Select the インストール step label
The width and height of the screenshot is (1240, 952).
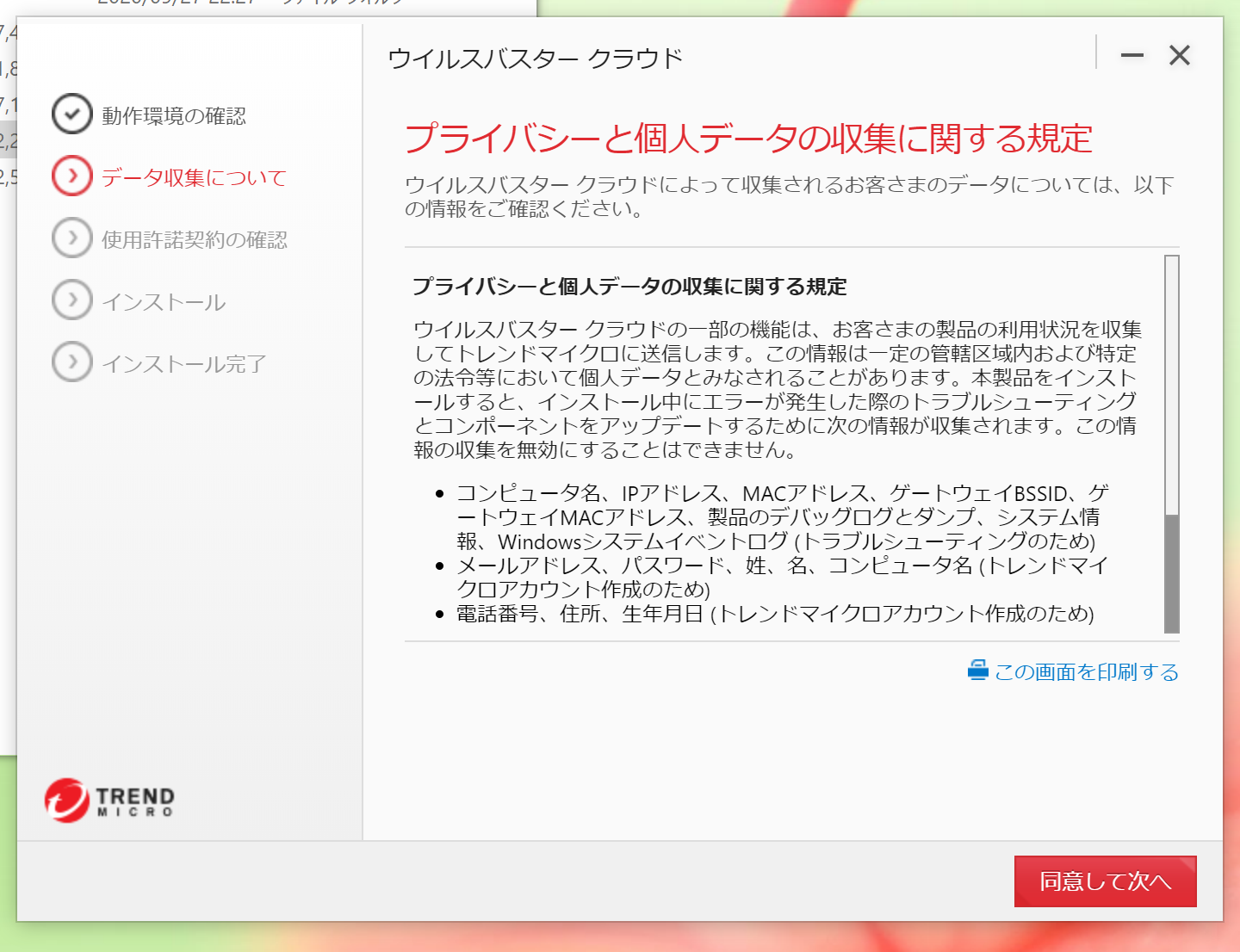click(164, 302)
